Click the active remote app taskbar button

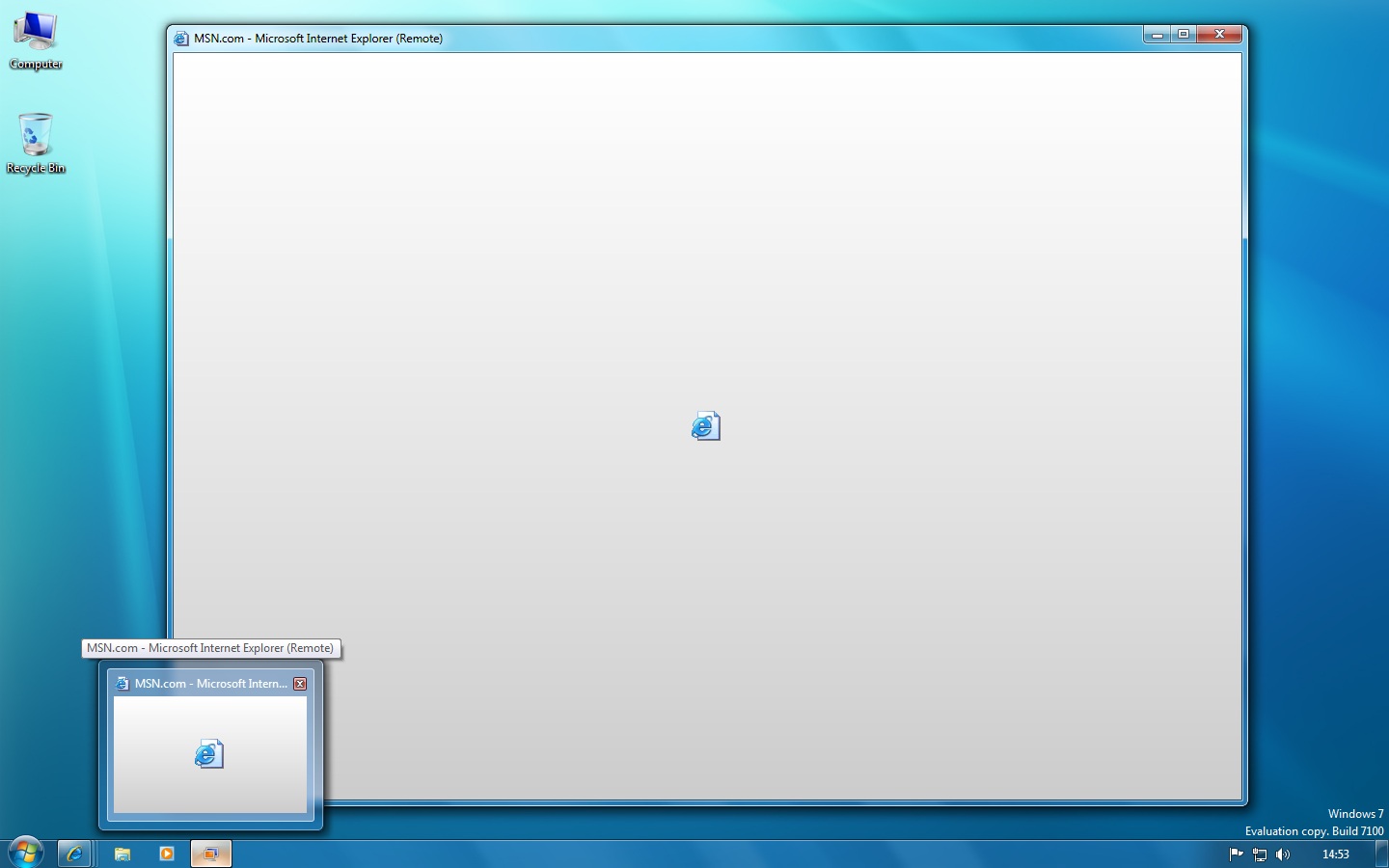(x=211, y=854)
